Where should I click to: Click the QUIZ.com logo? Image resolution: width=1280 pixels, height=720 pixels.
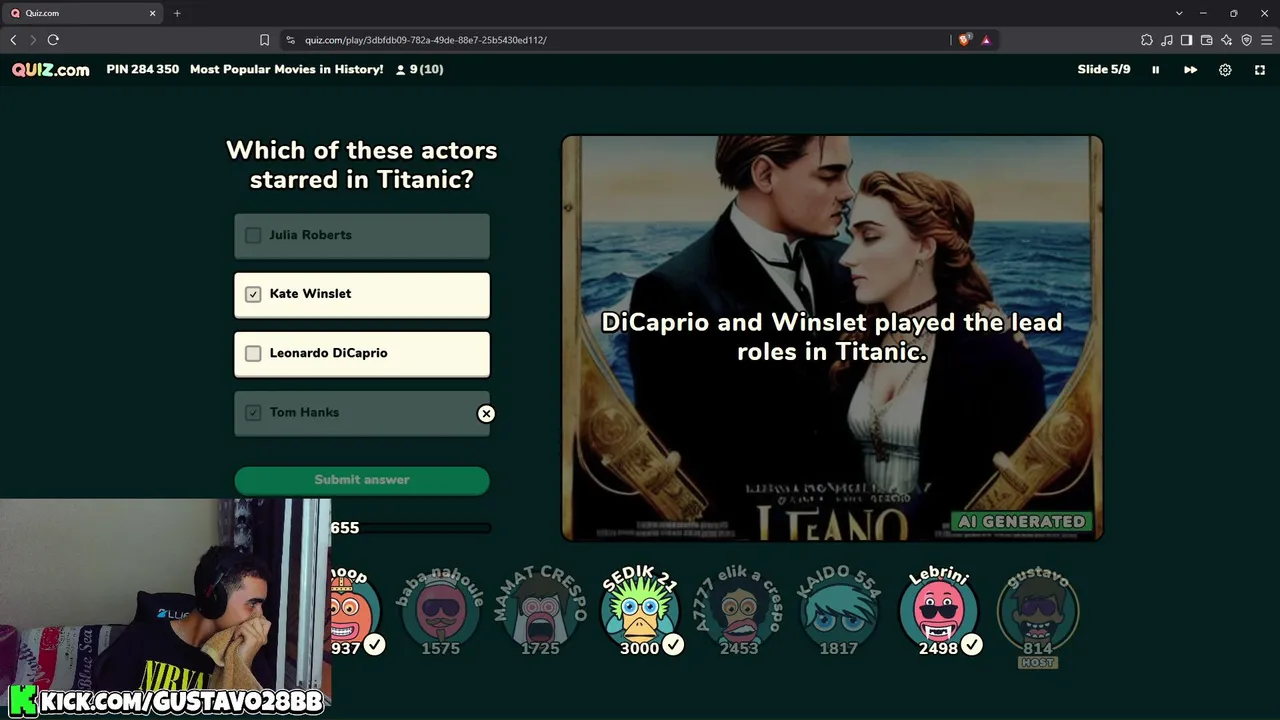pyautogui.click(x=51, y=70)
